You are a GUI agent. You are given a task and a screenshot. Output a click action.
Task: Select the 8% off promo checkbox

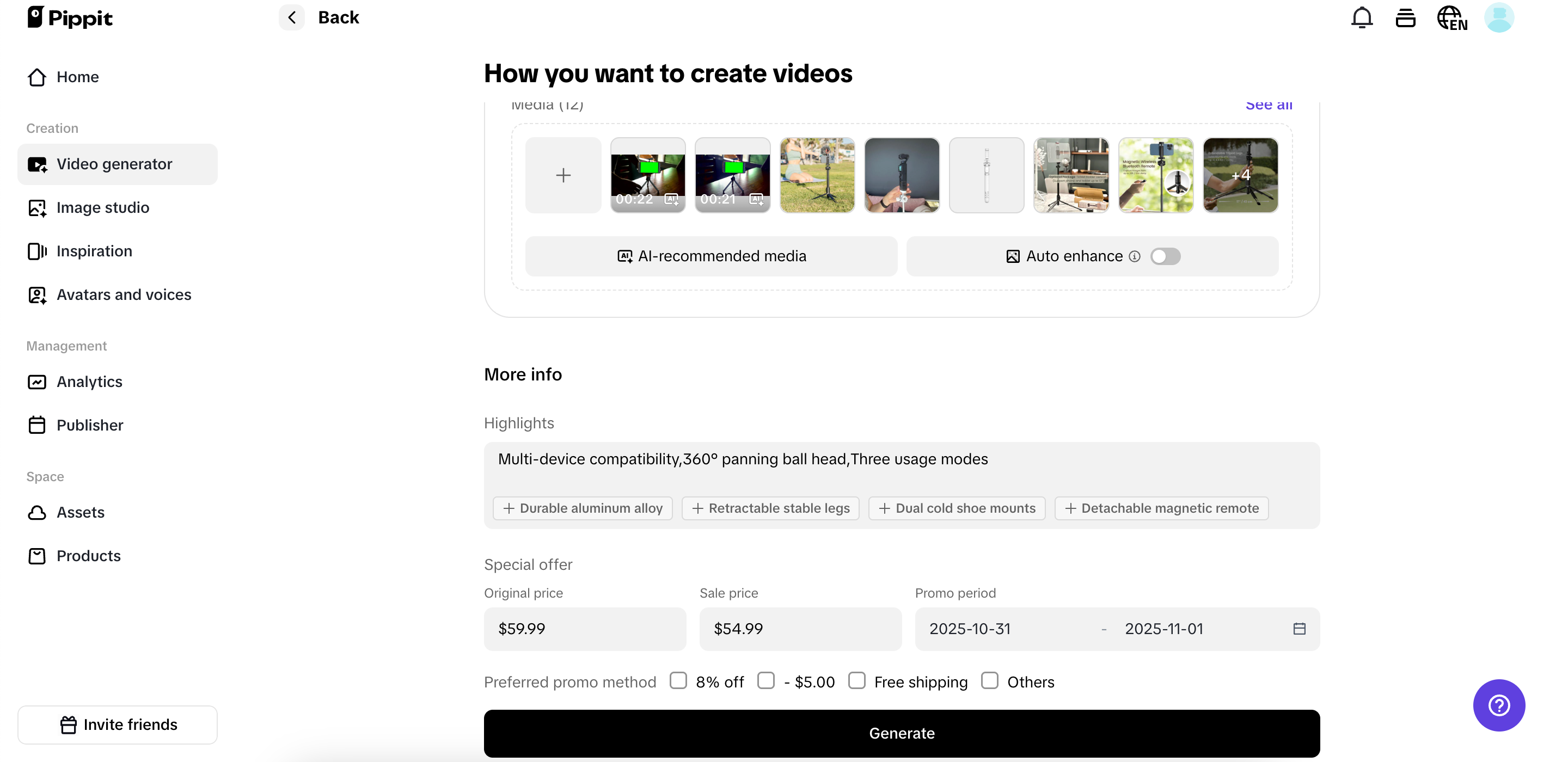[678, 681]
